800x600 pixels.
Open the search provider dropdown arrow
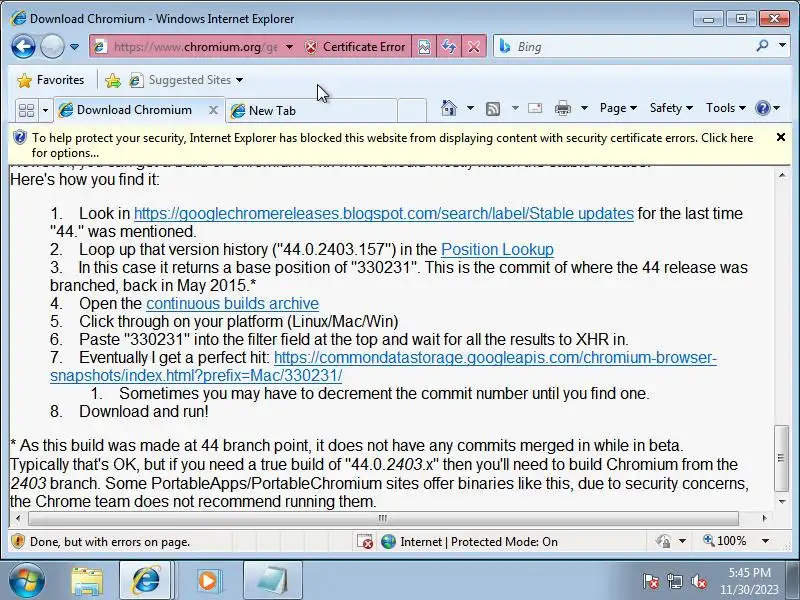click(x=783, y=46)
